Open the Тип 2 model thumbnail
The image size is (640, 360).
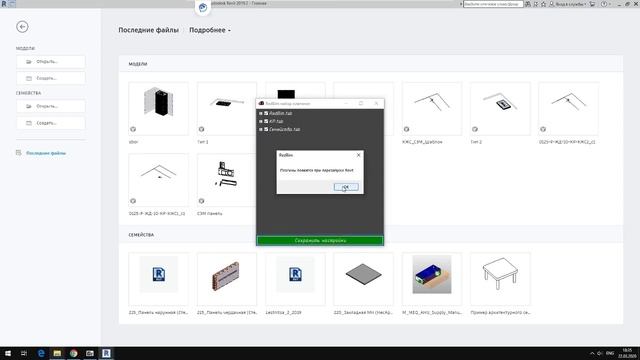tap(500, 109)
